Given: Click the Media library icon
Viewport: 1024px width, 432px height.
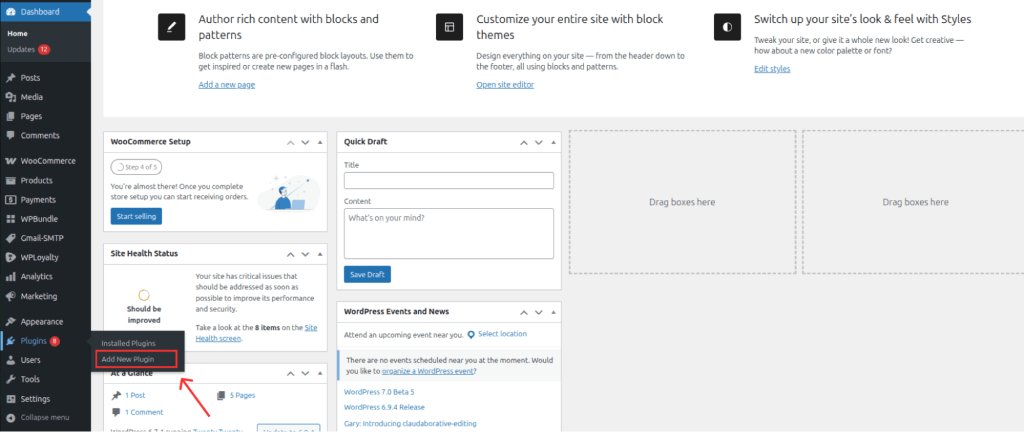Looking at the screenshot, I should 10,97.
